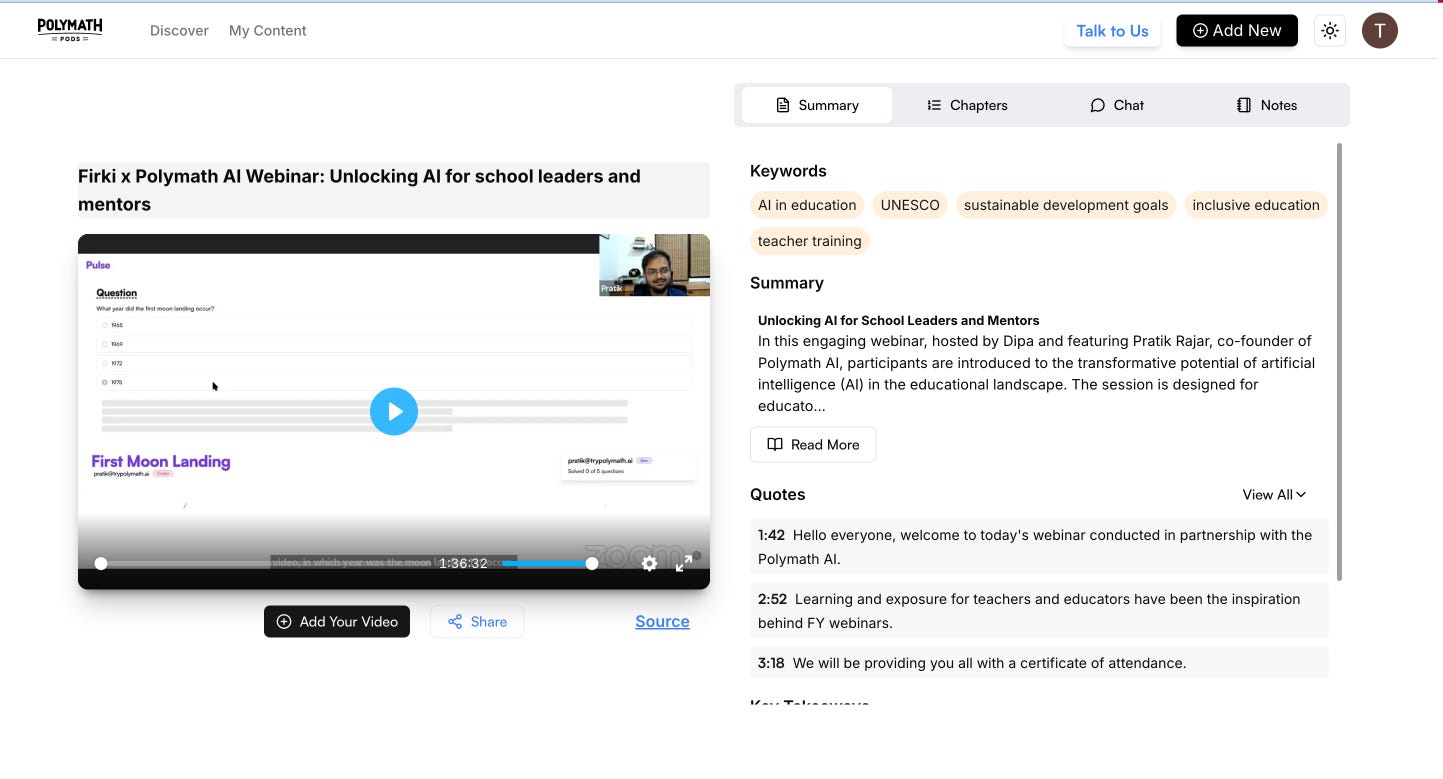Screen dimensions: 1443x779
Task: Select the UNESCO keyword tag
Action: tap(910, 205)
